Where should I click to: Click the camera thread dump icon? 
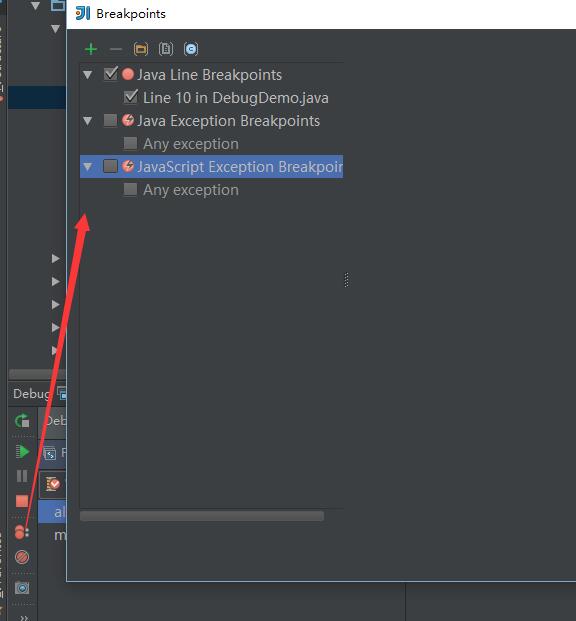[x=22, y=588]
